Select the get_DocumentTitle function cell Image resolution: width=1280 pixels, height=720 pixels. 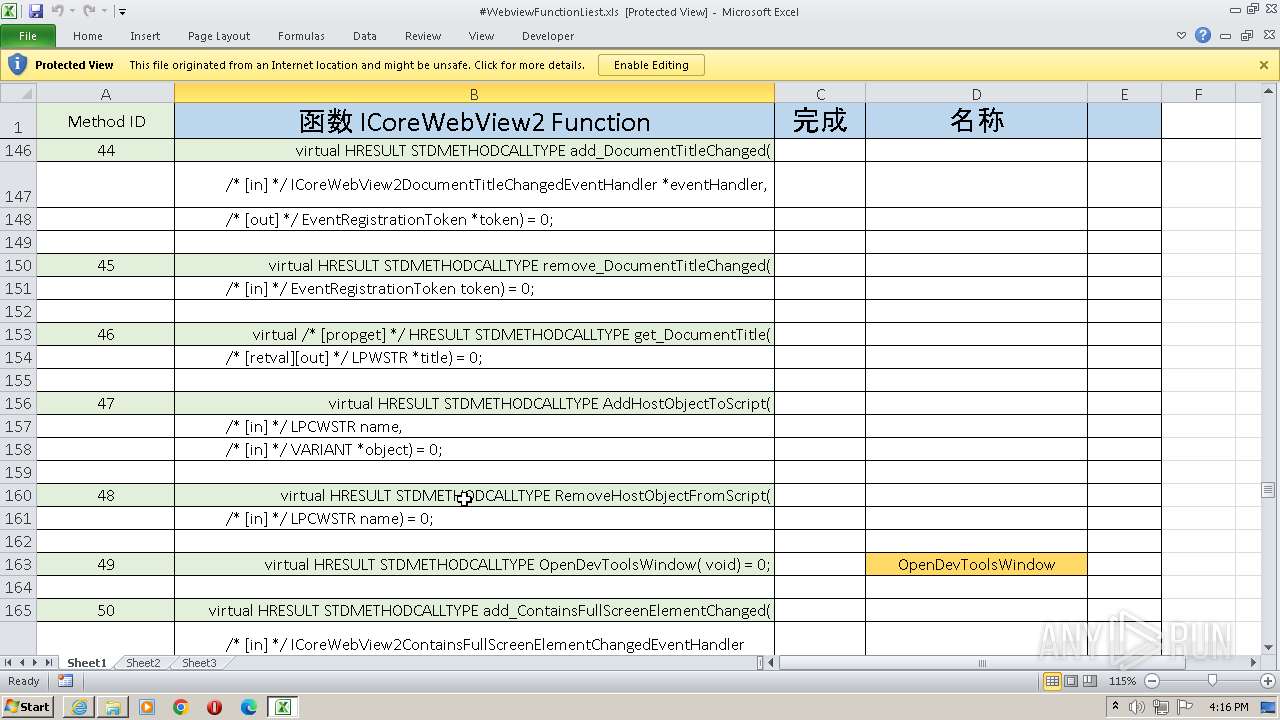point(474,334)
